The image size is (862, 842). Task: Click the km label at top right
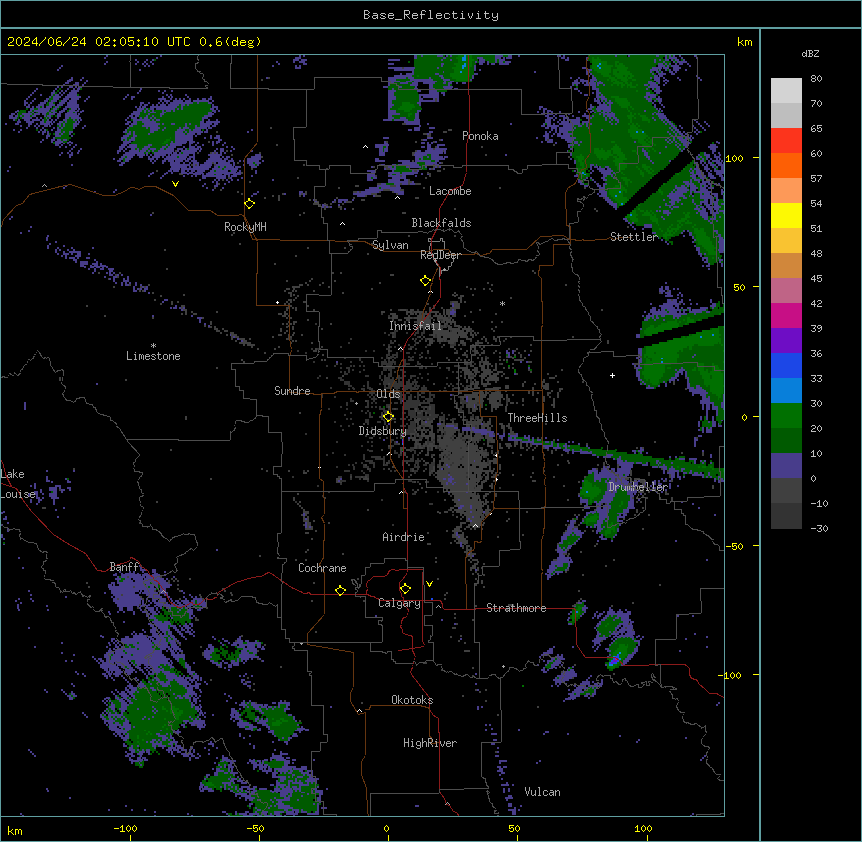pos(744,42)
